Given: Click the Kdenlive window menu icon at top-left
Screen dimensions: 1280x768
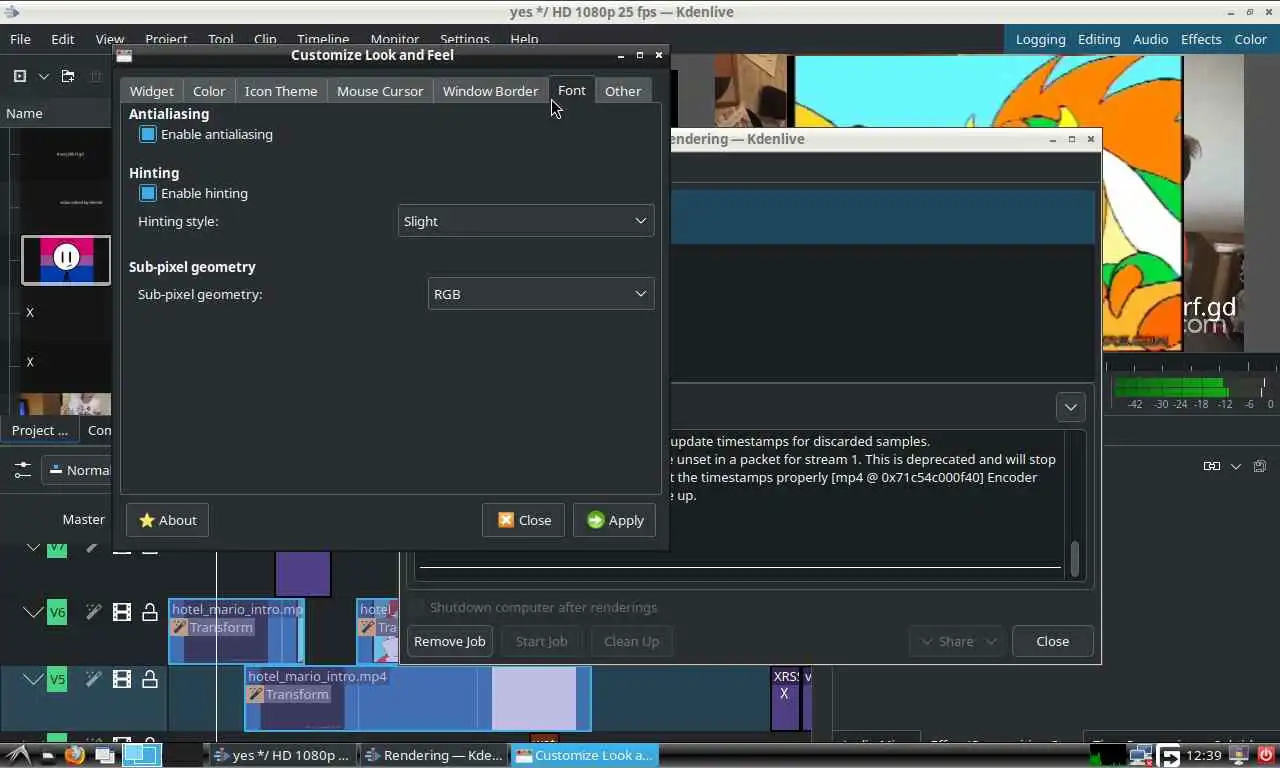Looking at the screenshot, I should pos(12,12).
